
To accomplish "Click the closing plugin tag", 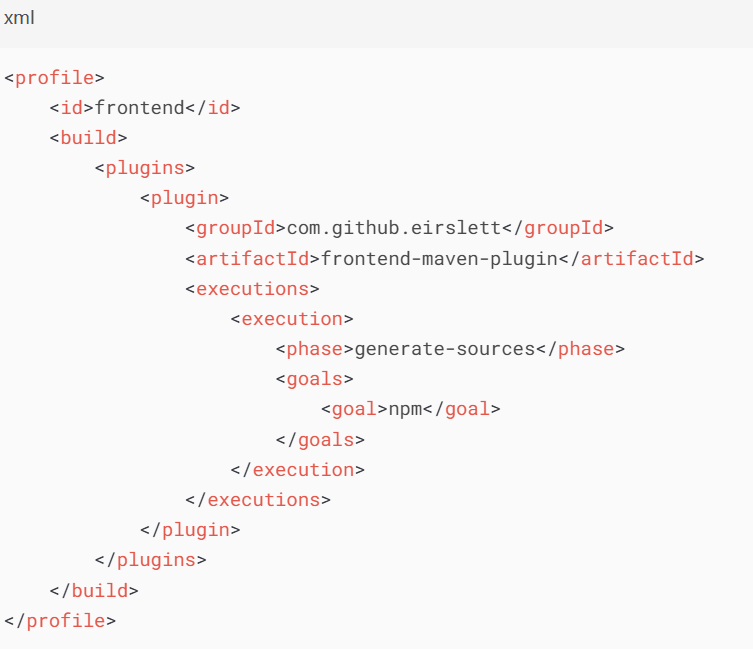I will pyautogui.click(x=190, y=530).
